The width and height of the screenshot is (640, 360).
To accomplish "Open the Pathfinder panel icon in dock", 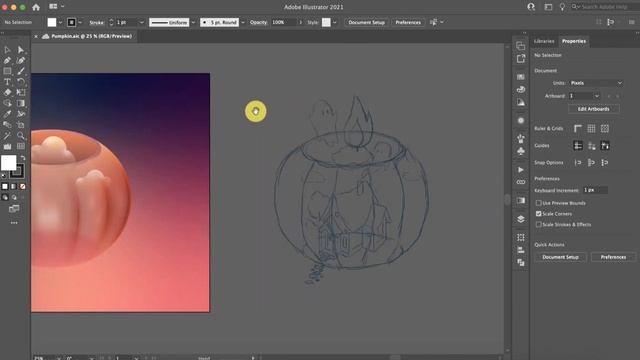I will coord(521,262).
